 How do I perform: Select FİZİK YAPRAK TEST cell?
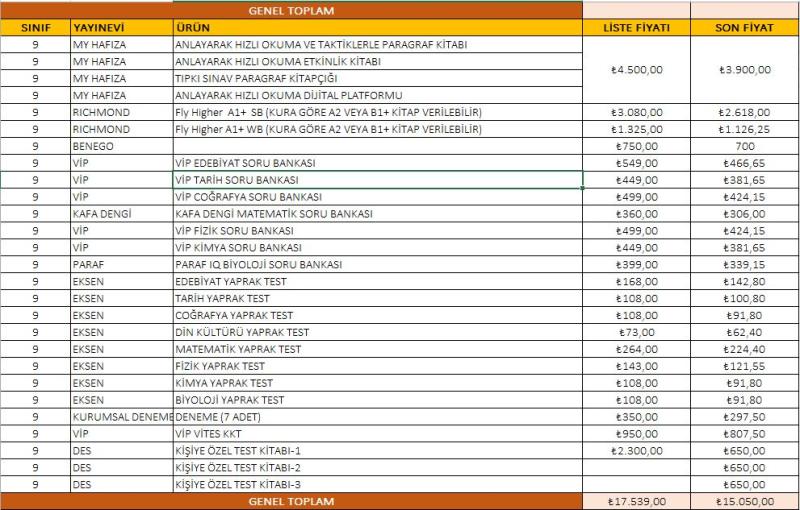tap(378, 366)
